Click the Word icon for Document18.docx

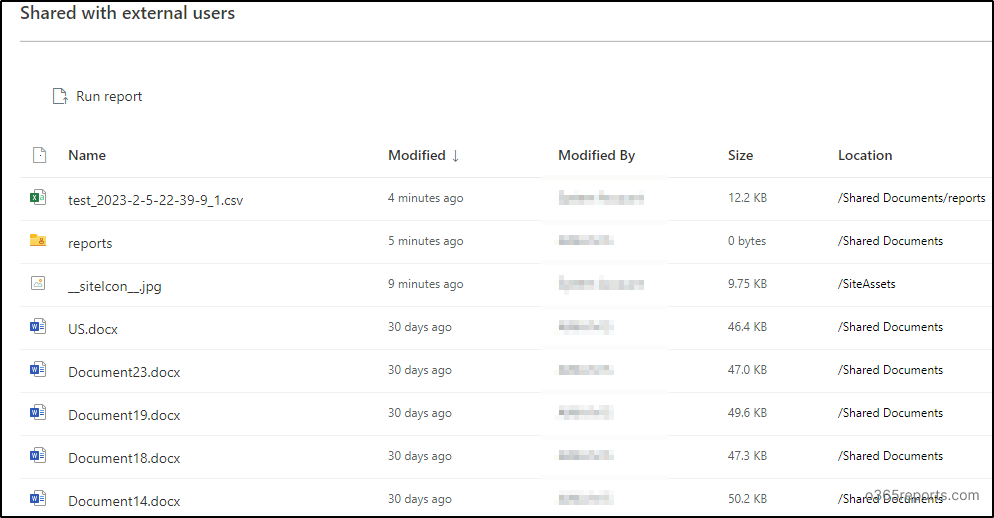[38, 456]
